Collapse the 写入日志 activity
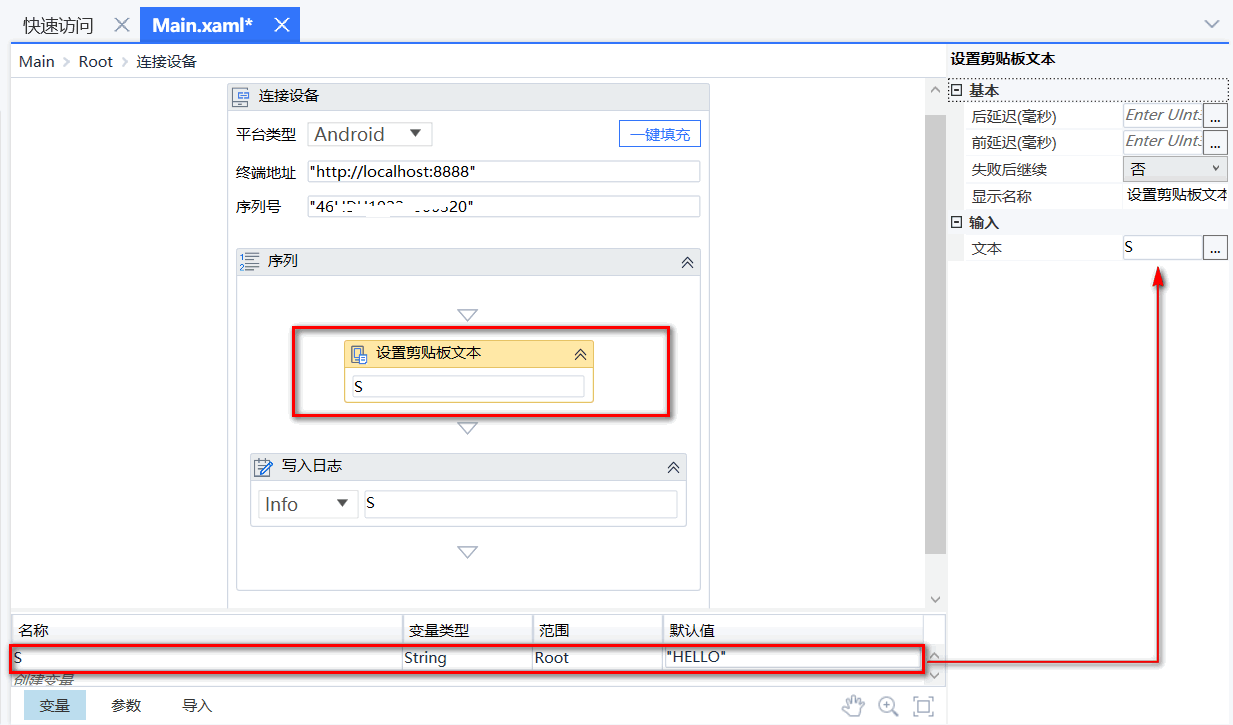1233x725 pixels. pos(673,467)
